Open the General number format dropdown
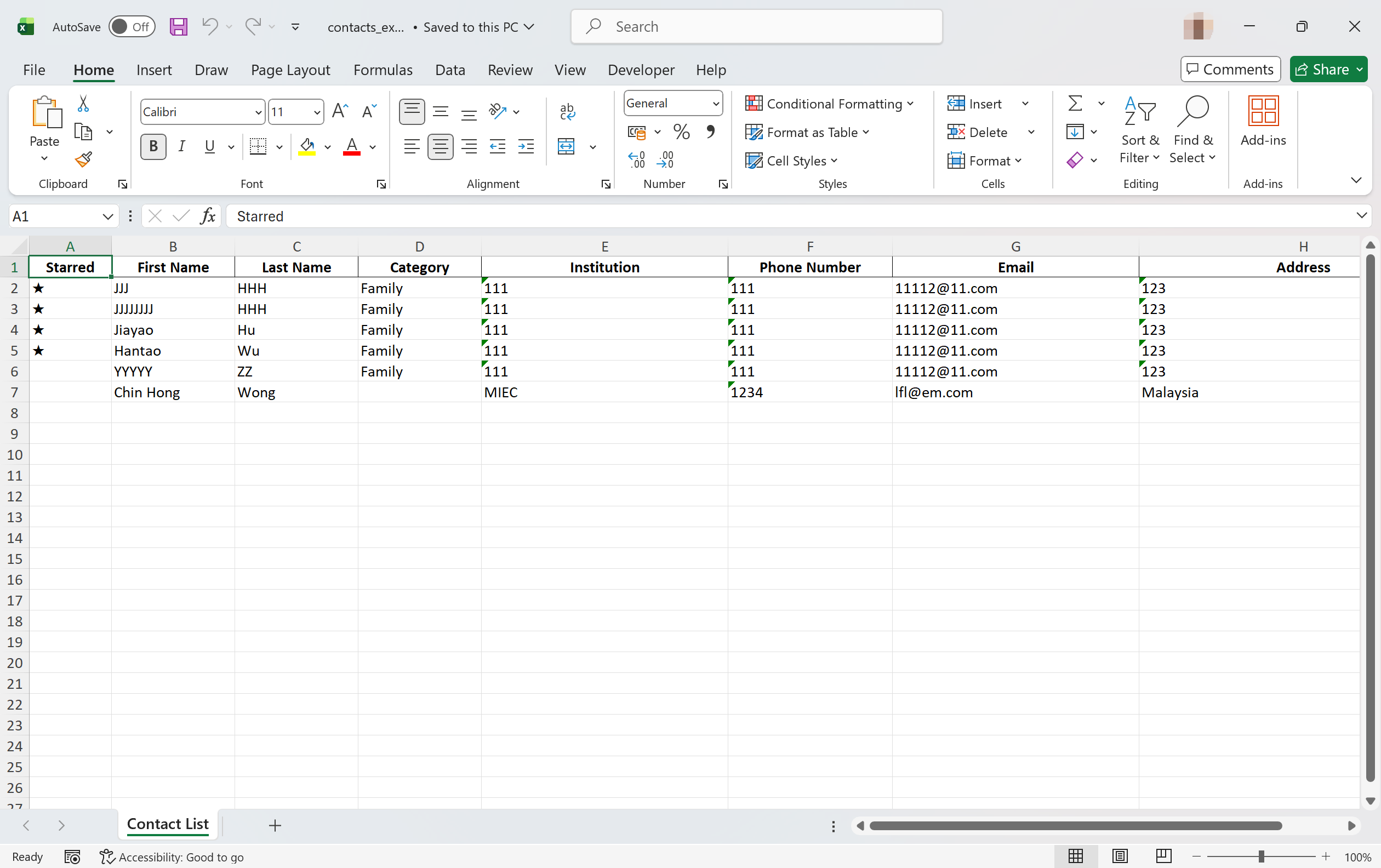The image size is (1381, 868). click(715, 104)
